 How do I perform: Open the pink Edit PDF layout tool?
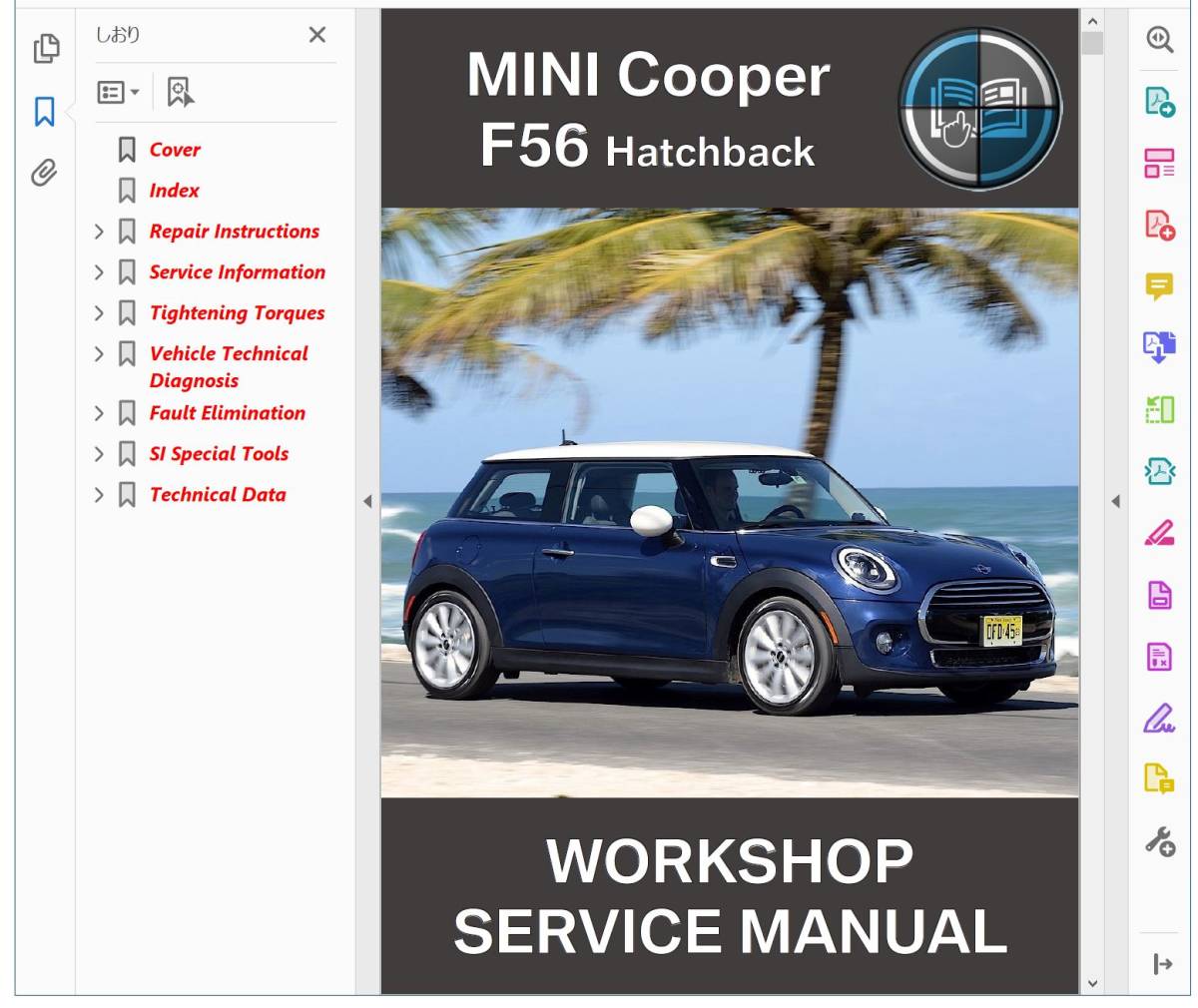coord(1159,164)
